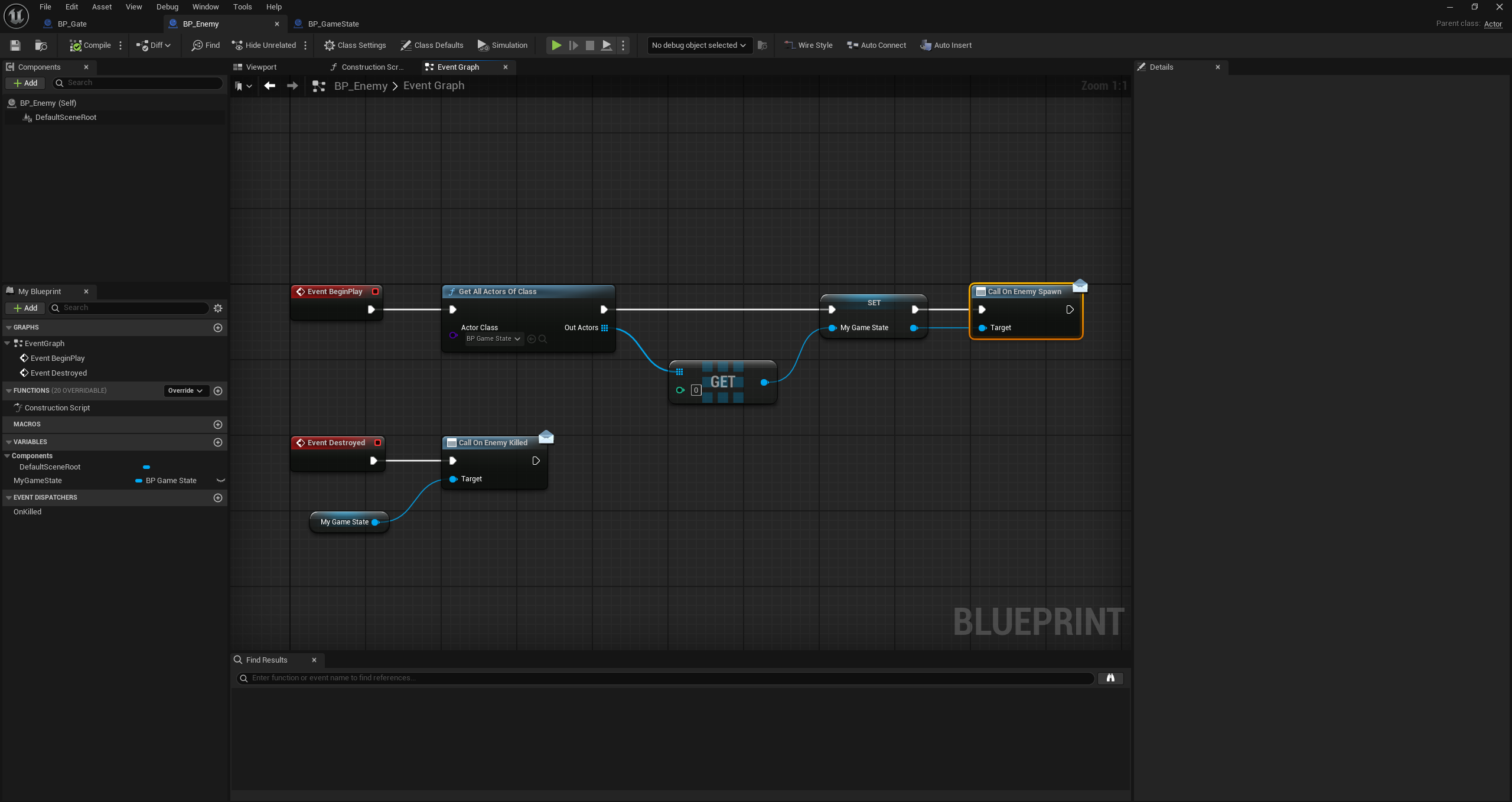The height and width of the screenshot is (802, 1512).
Task: Click the navigate back arrow in graph
Action: click(x=270, y=86)
